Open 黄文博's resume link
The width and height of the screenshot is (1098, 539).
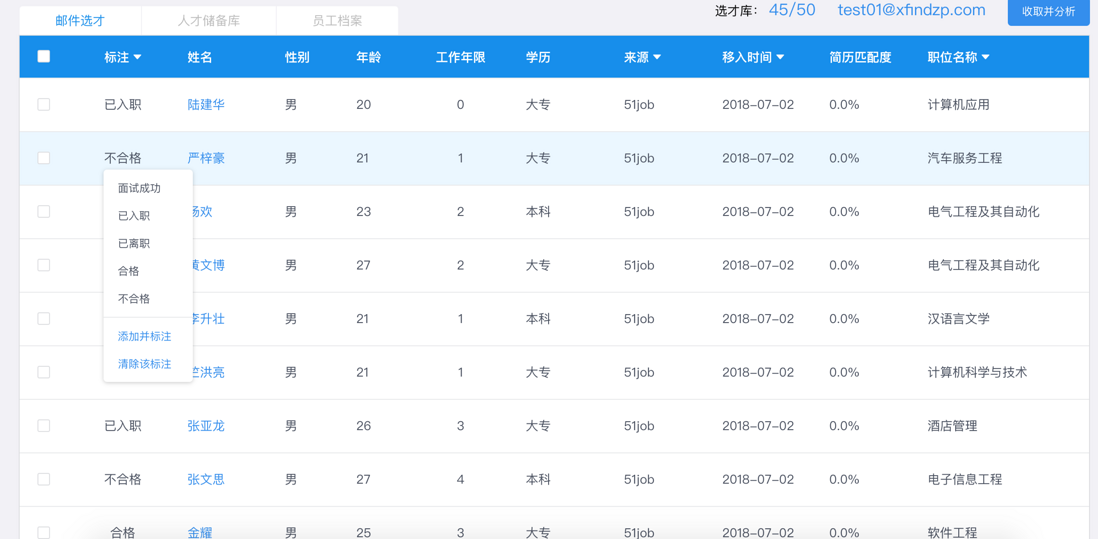209,265
